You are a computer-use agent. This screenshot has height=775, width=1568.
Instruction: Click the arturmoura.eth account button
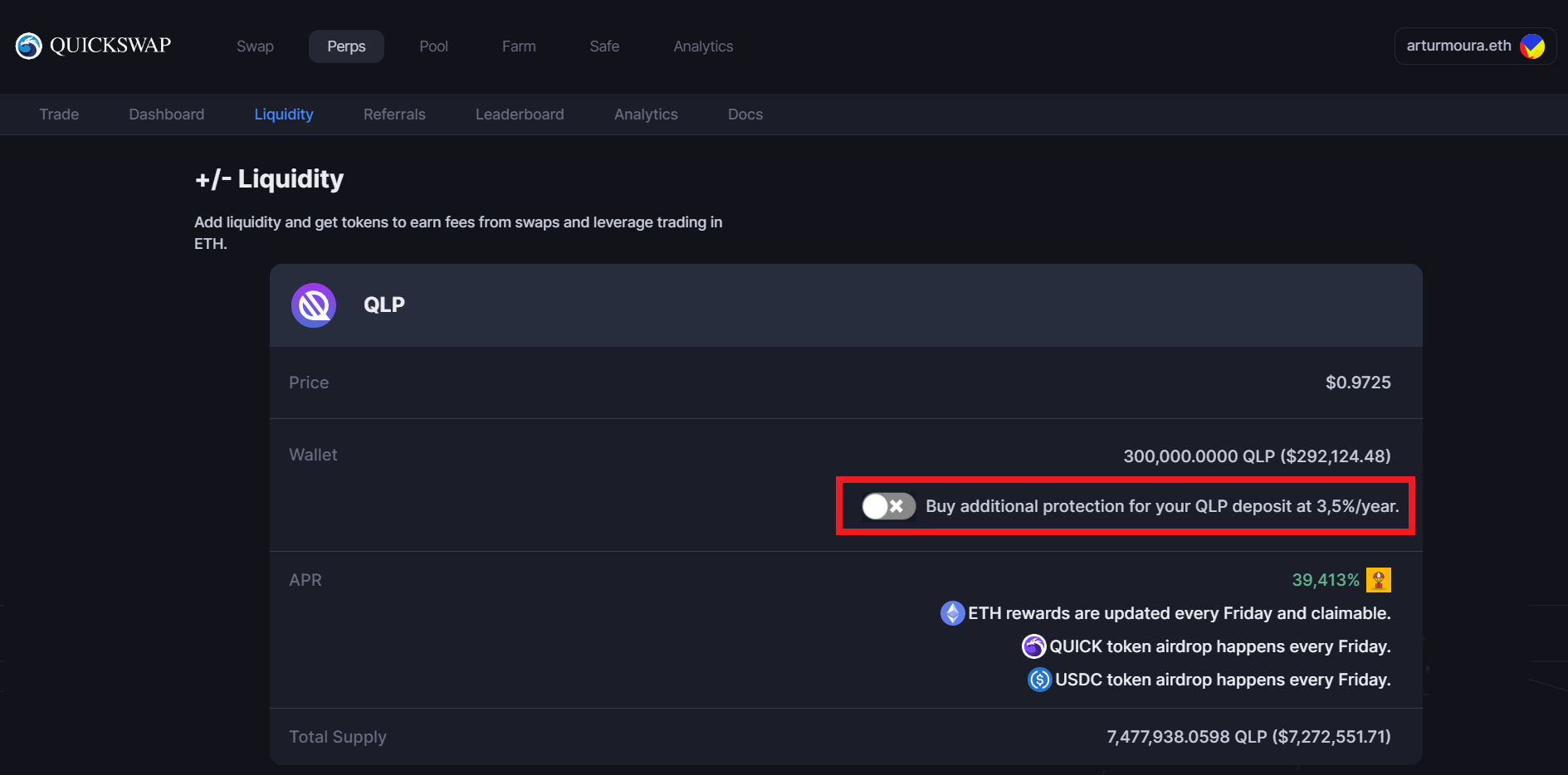coord(1458,46)
